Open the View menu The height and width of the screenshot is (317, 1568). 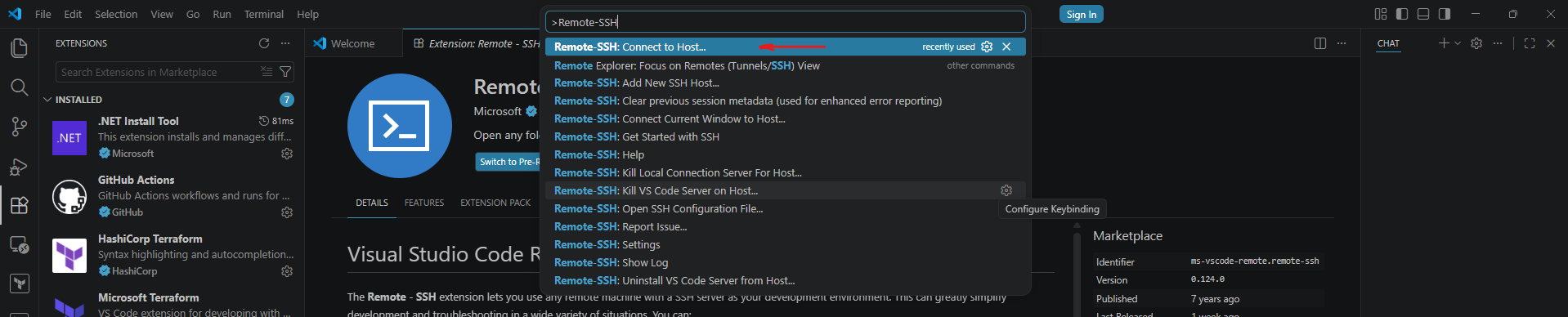(162, 14)
